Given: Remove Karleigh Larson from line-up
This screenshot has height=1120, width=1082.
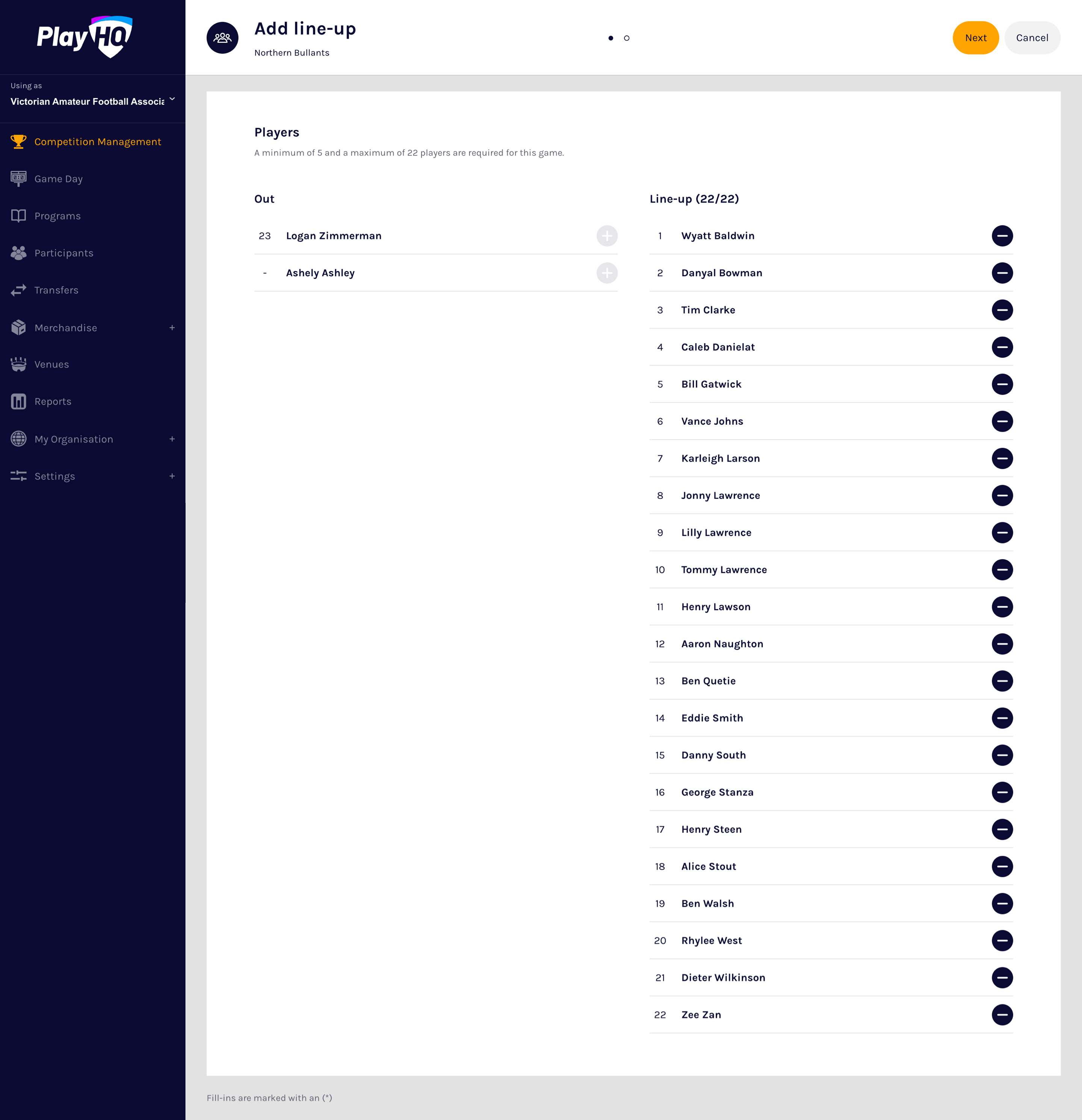Looking at the screenshot, I should point(1002,458).
